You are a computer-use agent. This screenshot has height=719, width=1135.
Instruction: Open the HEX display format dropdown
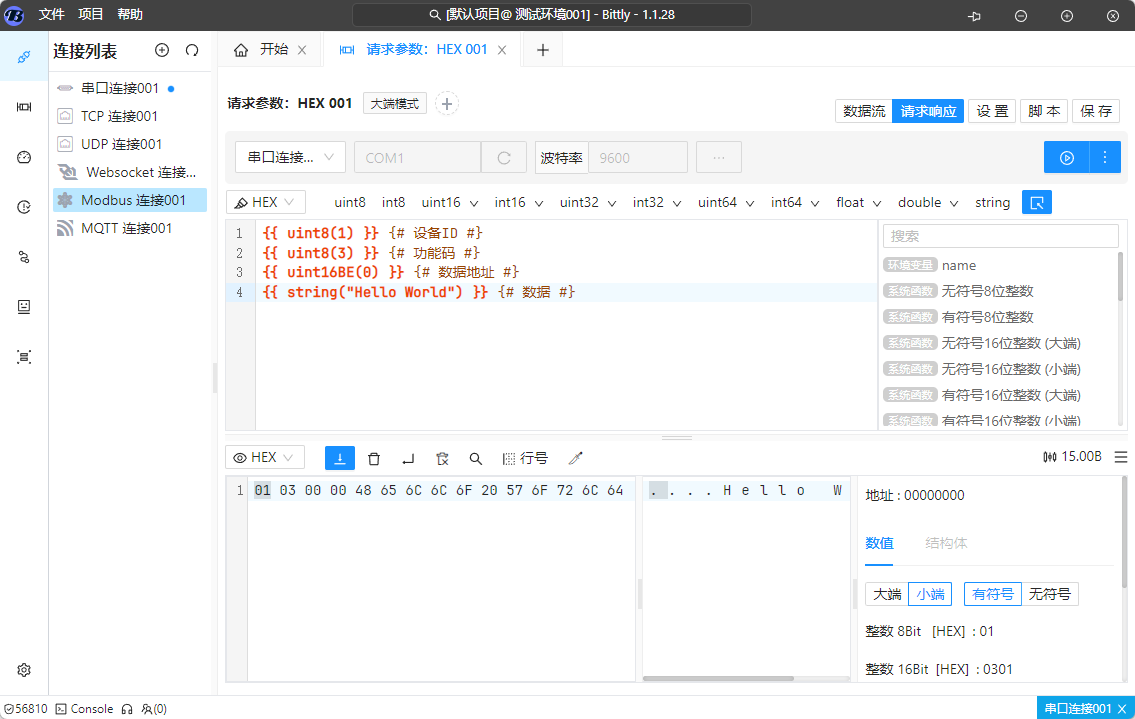pyautogui.click(x=264, y=457)
